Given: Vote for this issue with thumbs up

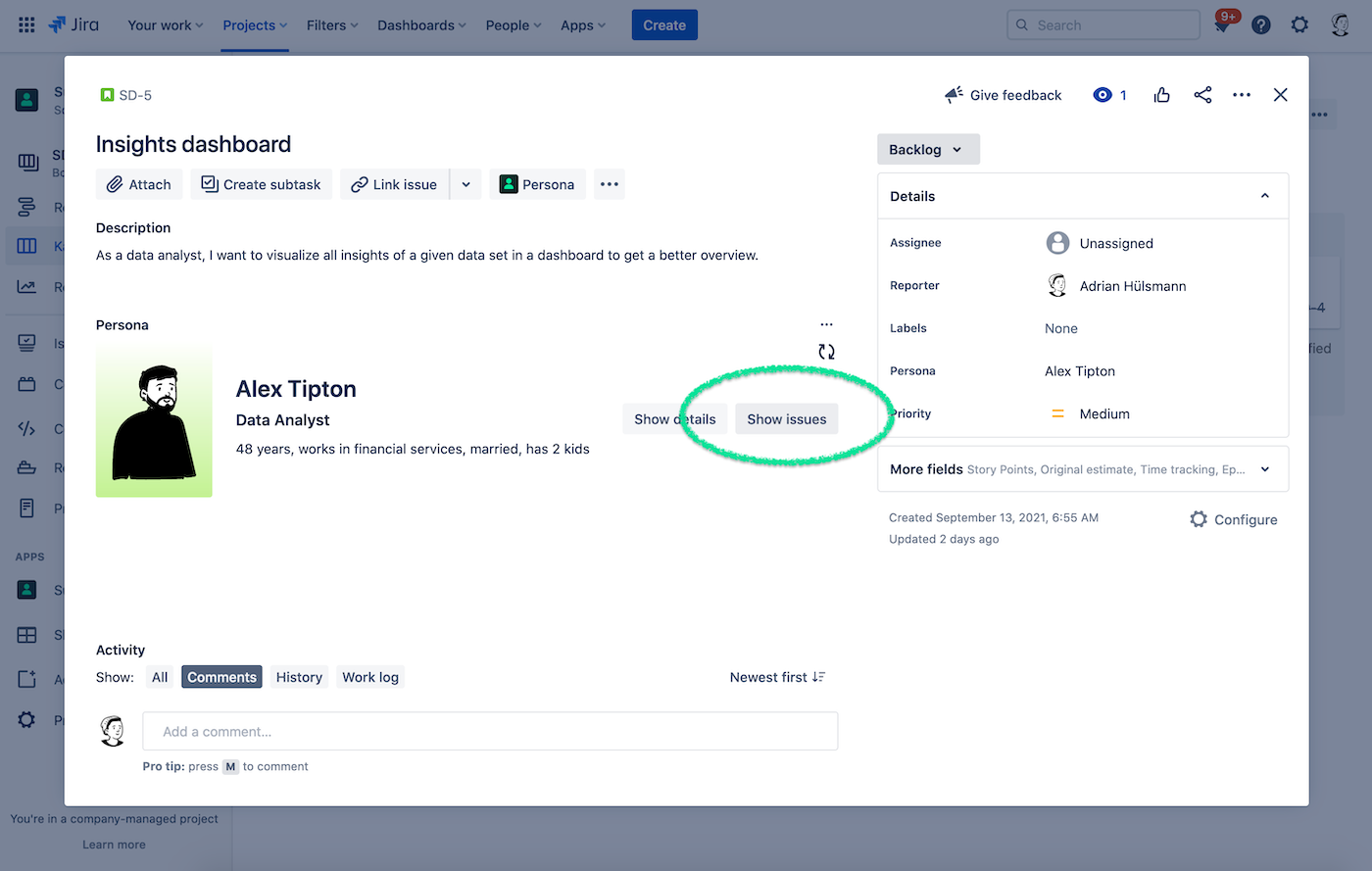Looking at the screenshot, I should [1162, 95].
